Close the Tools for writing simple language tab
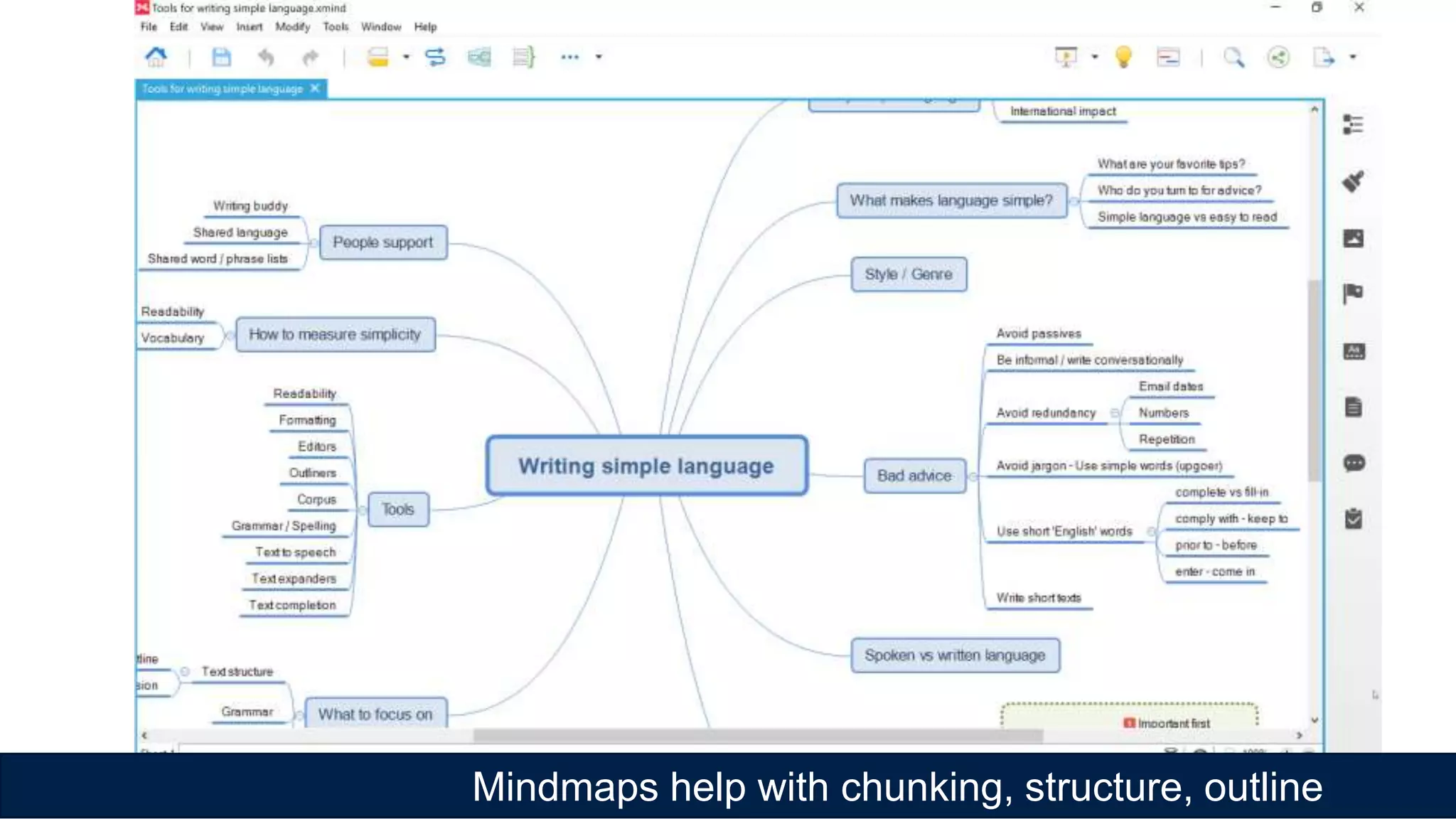This screenshot has height=819, width=1456. 315,88
